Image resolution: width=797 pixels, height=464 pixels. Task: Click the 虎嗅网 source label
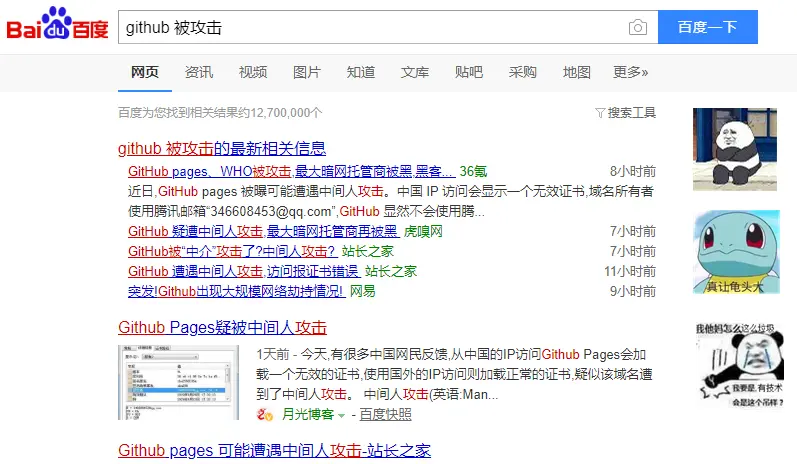click(423, 231)
